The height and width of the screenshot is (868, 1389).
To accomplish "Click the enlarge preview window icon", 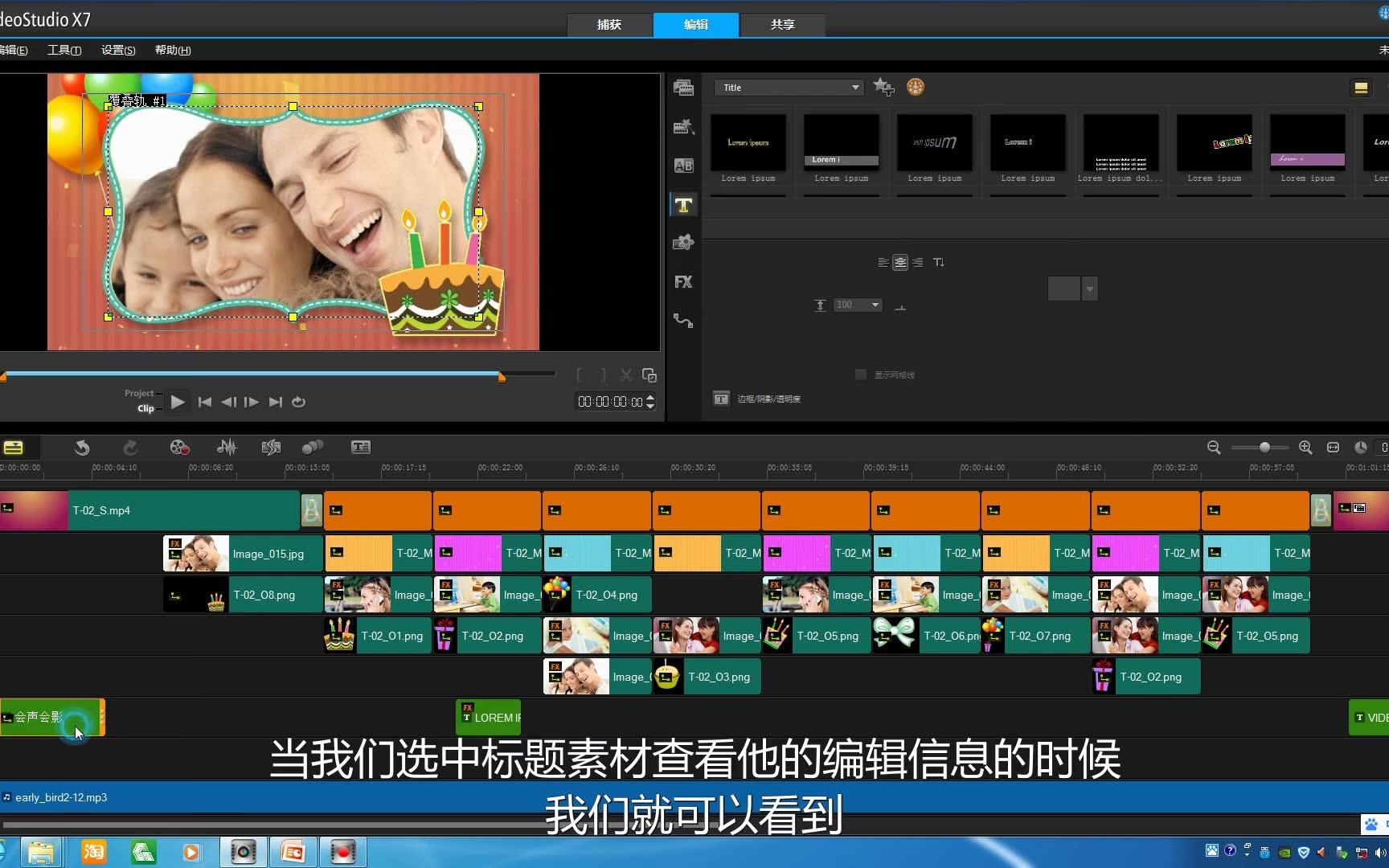I will tap(649, 375).
